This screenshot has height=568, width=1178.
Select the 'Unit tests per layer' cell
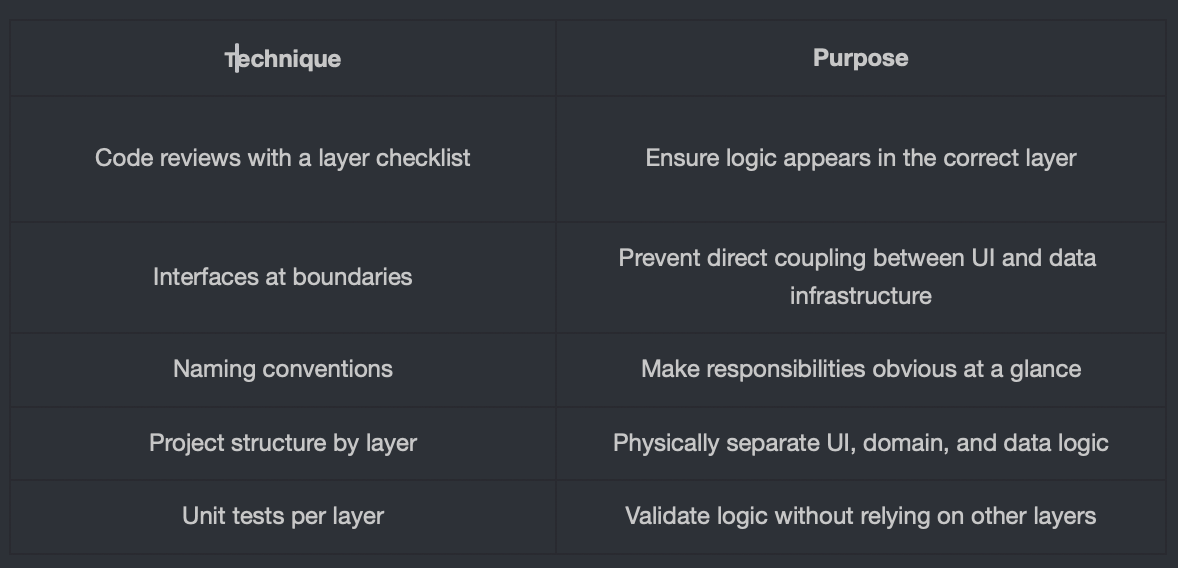283,516
